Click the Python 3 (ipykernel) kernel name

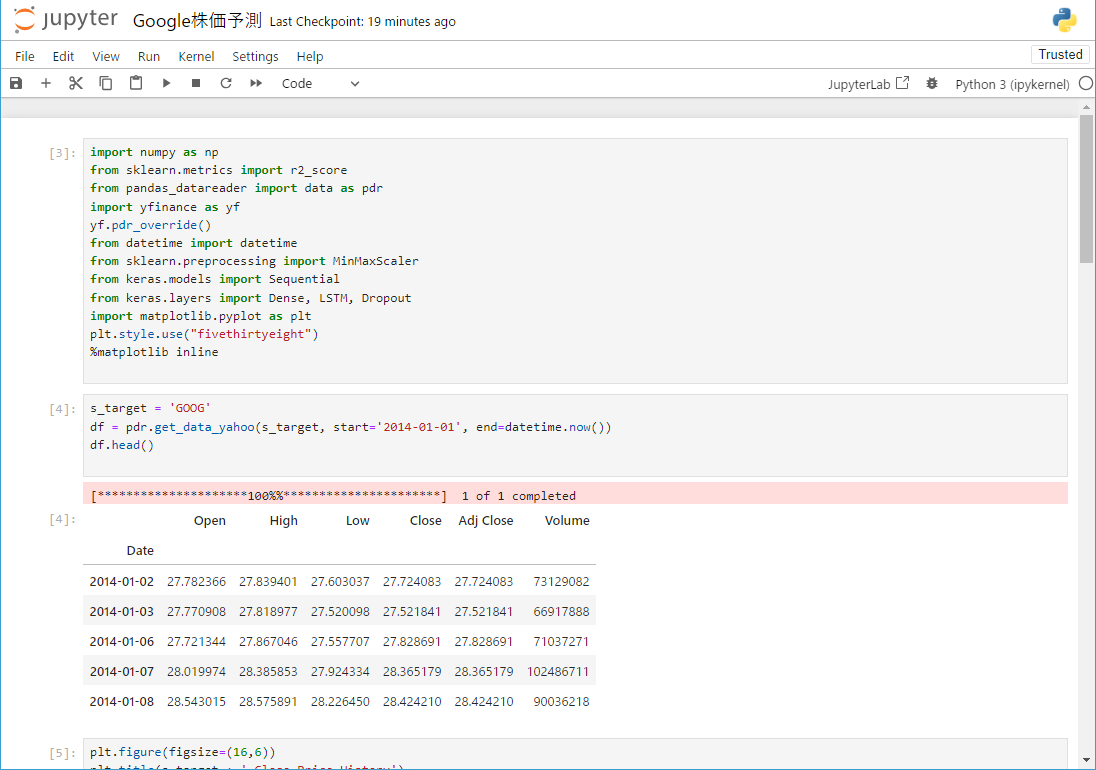pyautogui.click(x=1011, y=84)
